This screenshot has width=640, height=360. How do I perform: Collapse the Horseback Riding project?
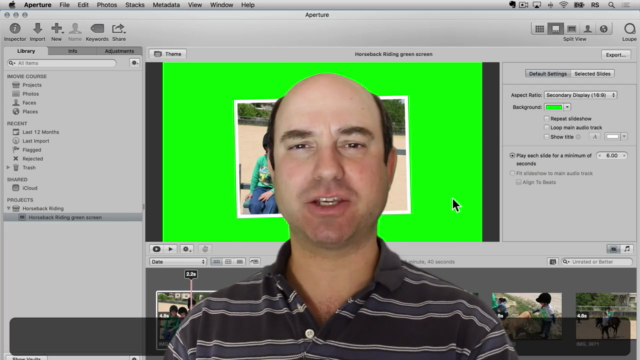tap(9, 208)
